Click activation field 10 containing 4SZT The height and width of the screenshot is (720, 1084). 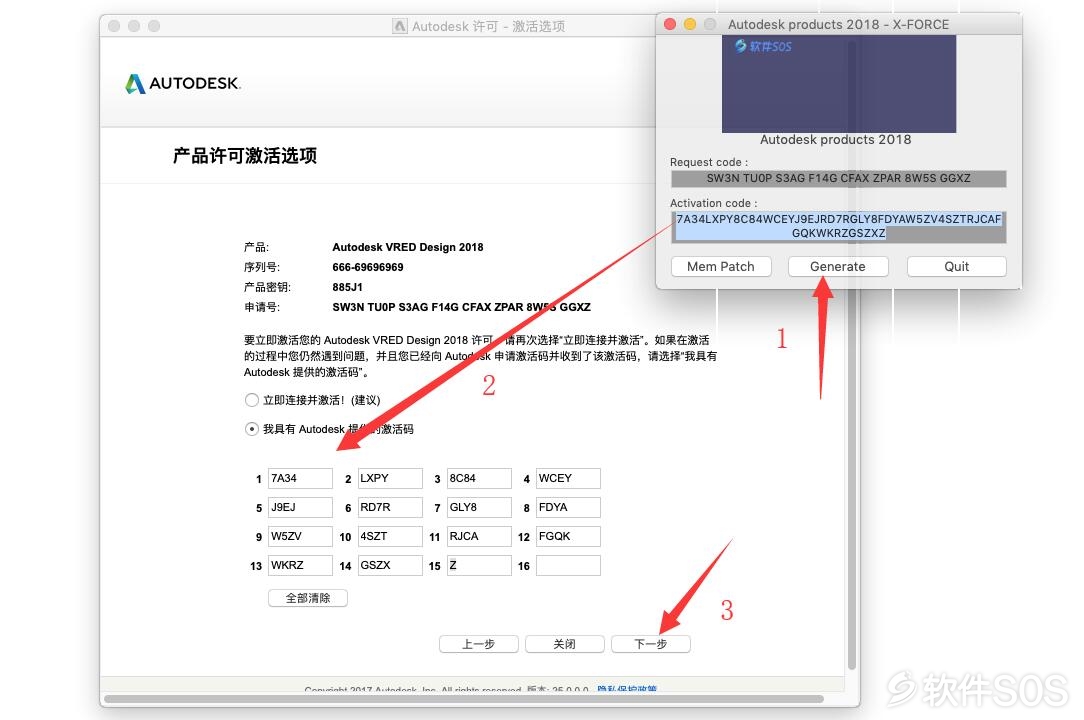tap(390, 536)
